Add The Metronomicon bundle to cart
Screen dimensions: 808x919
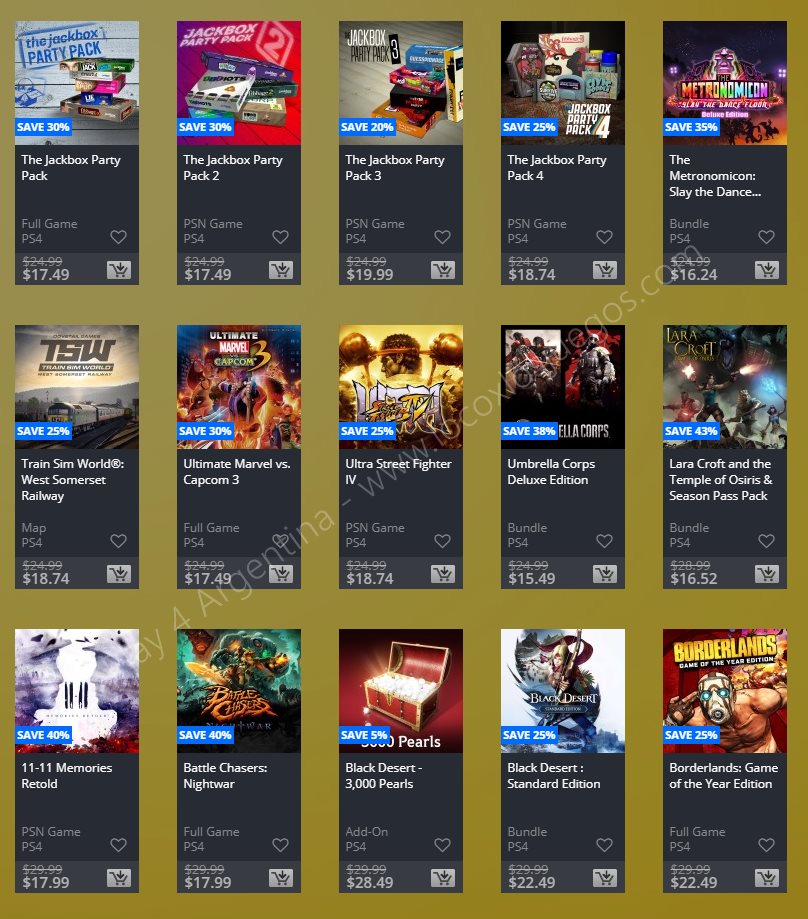[767, 270]
